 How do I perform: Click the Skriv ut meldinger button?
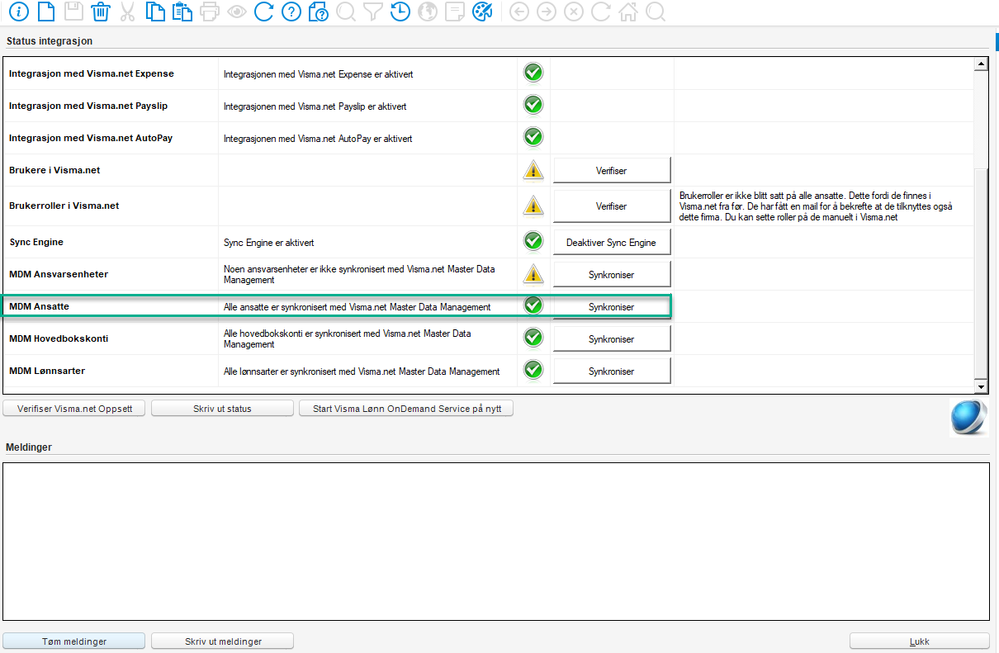pos(222,641)
